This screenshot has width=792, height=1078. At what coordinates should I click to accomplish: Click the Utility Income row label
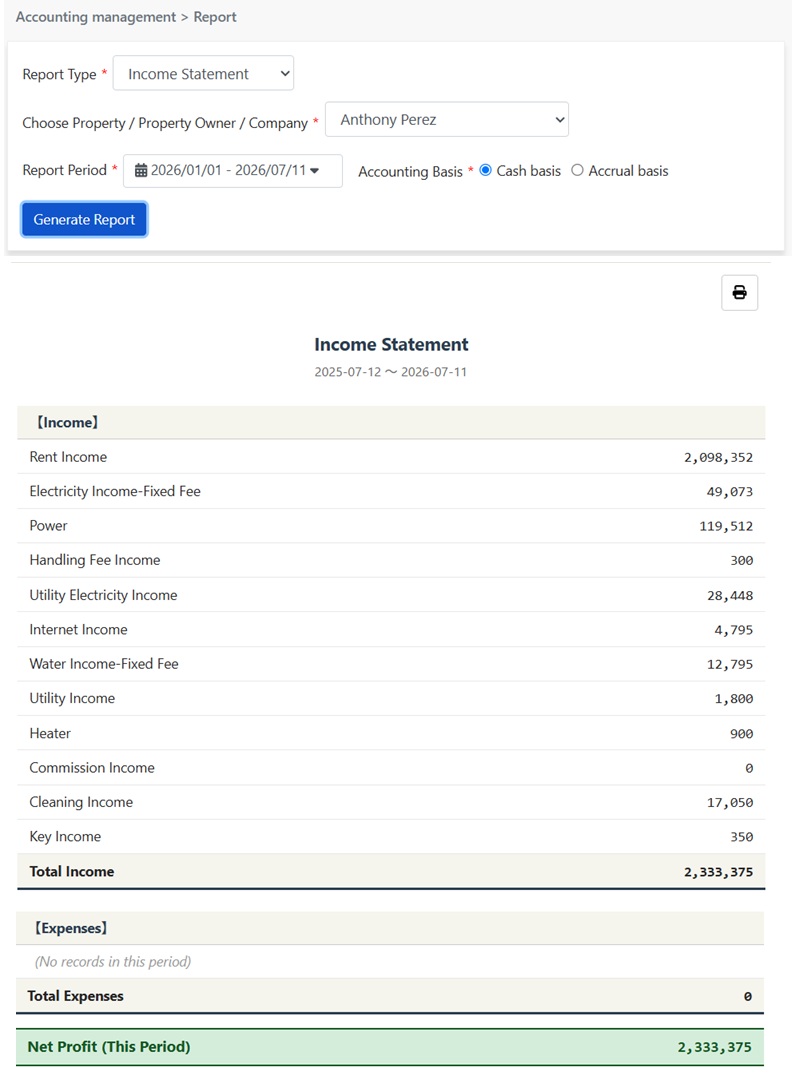pyautogui.click(x=72, y=698)
